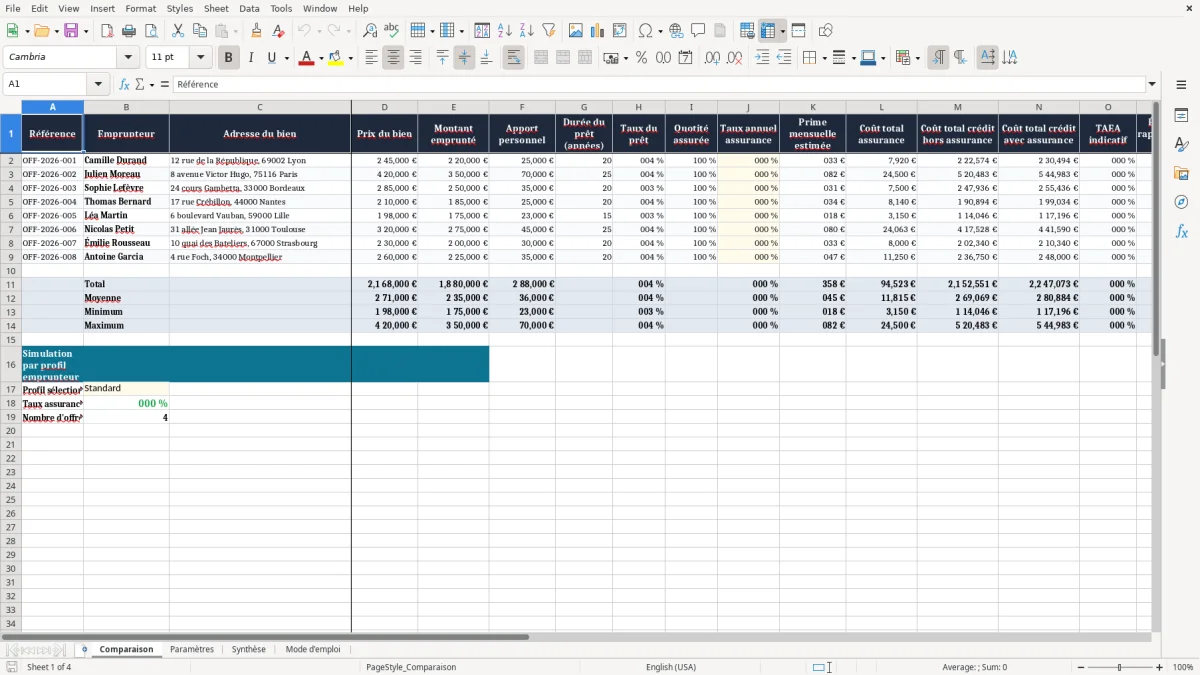Open the Format menu

click(x=141, y=8)
